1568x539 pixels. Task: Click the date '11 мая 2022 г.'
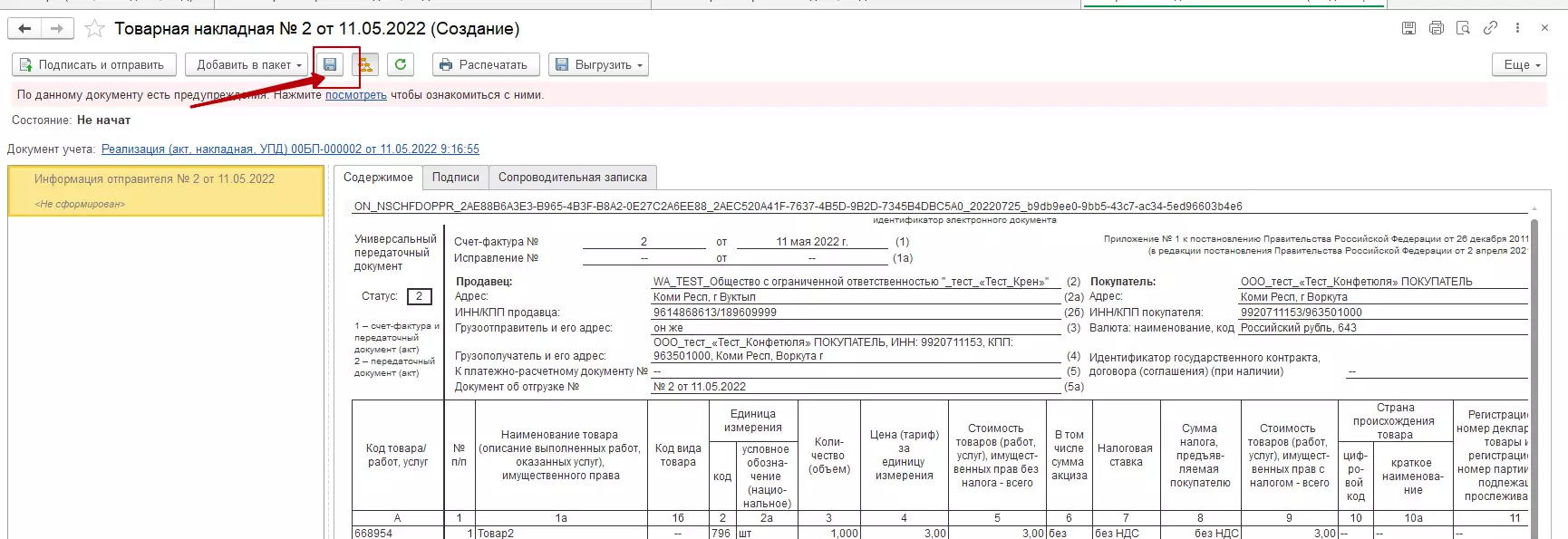click(x=812, y=242)
